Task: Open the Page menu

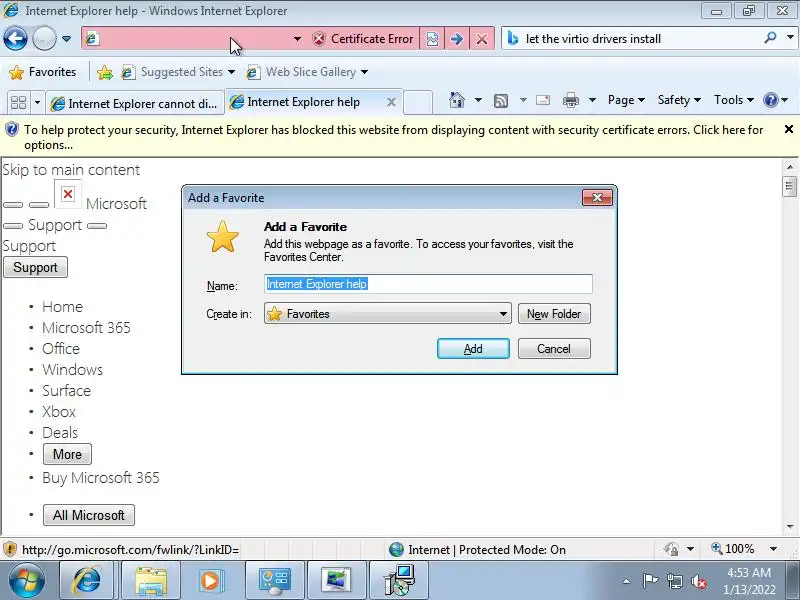Action: point(627,100)
